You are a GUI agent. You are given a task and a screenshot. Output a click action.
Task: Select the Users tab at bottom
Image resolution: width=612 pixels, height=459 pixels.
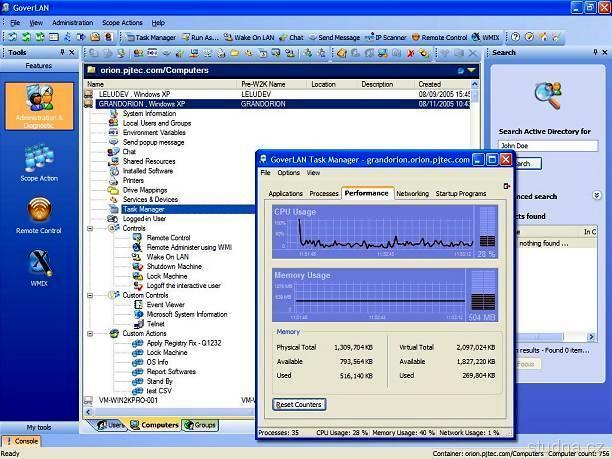pos(114,425)
